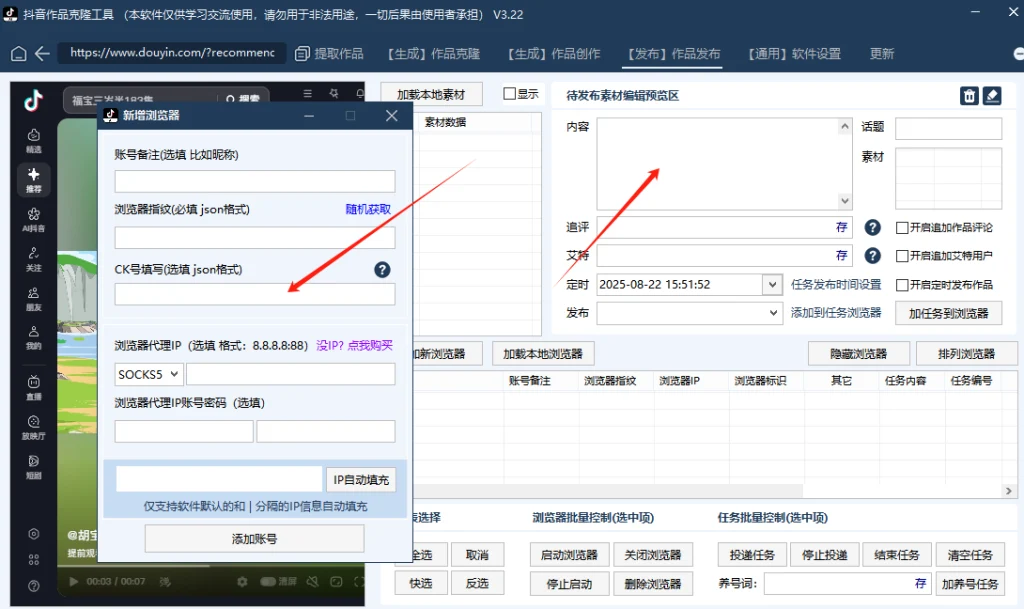Click the 排列浏览器 button

point(966,354)
